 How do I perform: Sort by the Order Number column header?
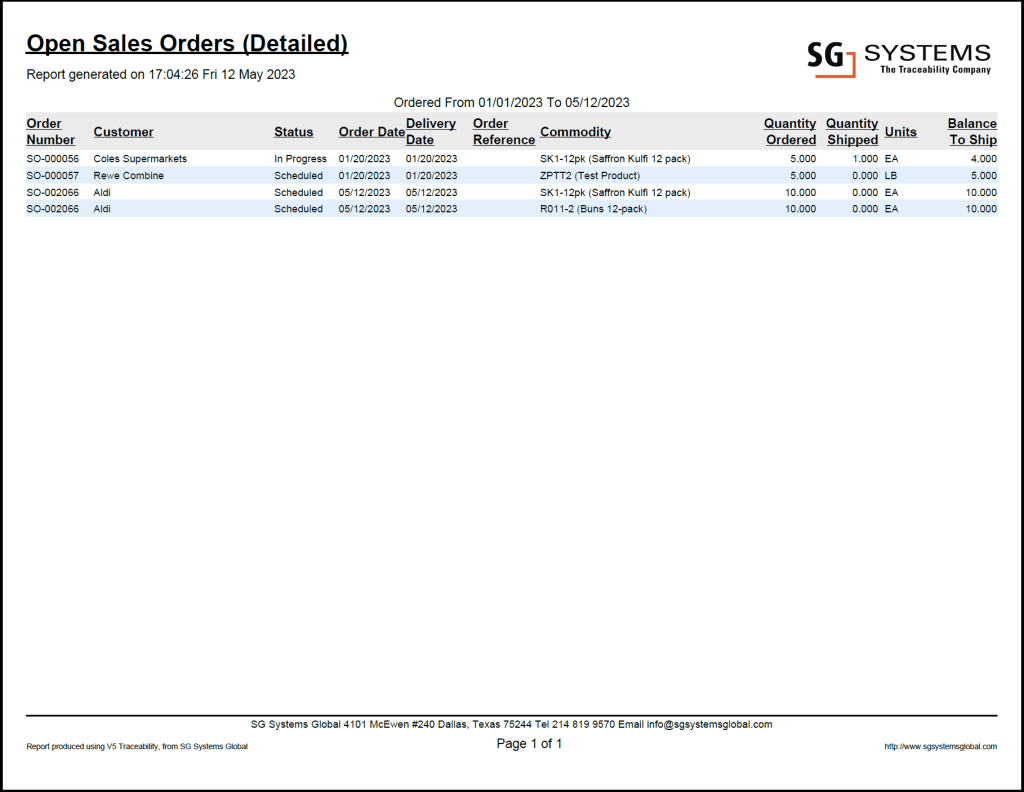click(50, 131)
